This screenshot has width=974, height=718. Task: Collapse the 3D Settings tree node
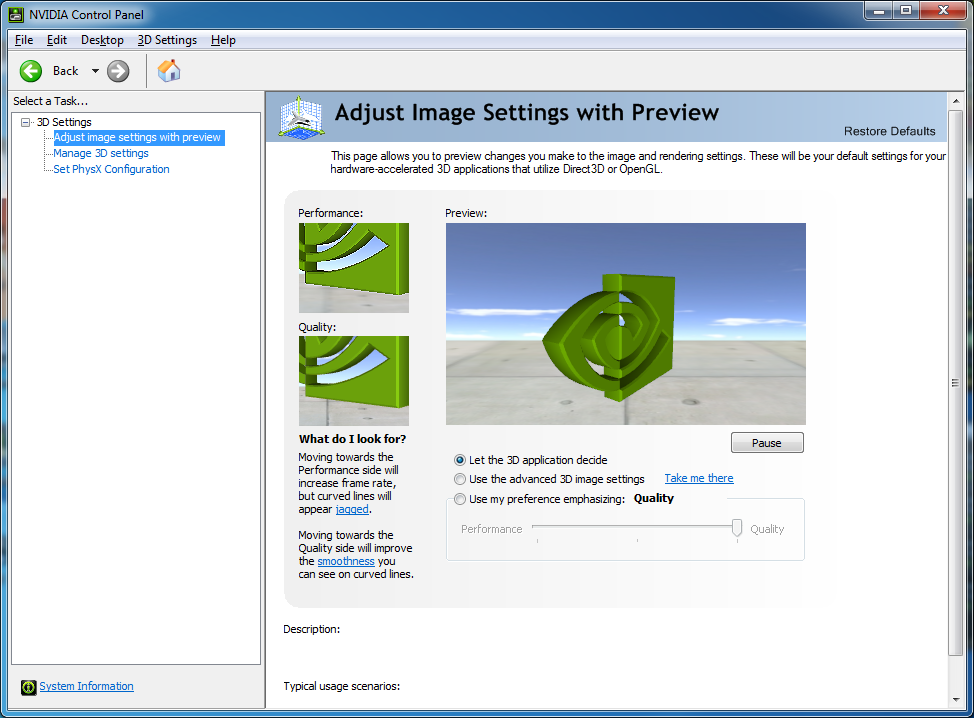click(25, 122)
